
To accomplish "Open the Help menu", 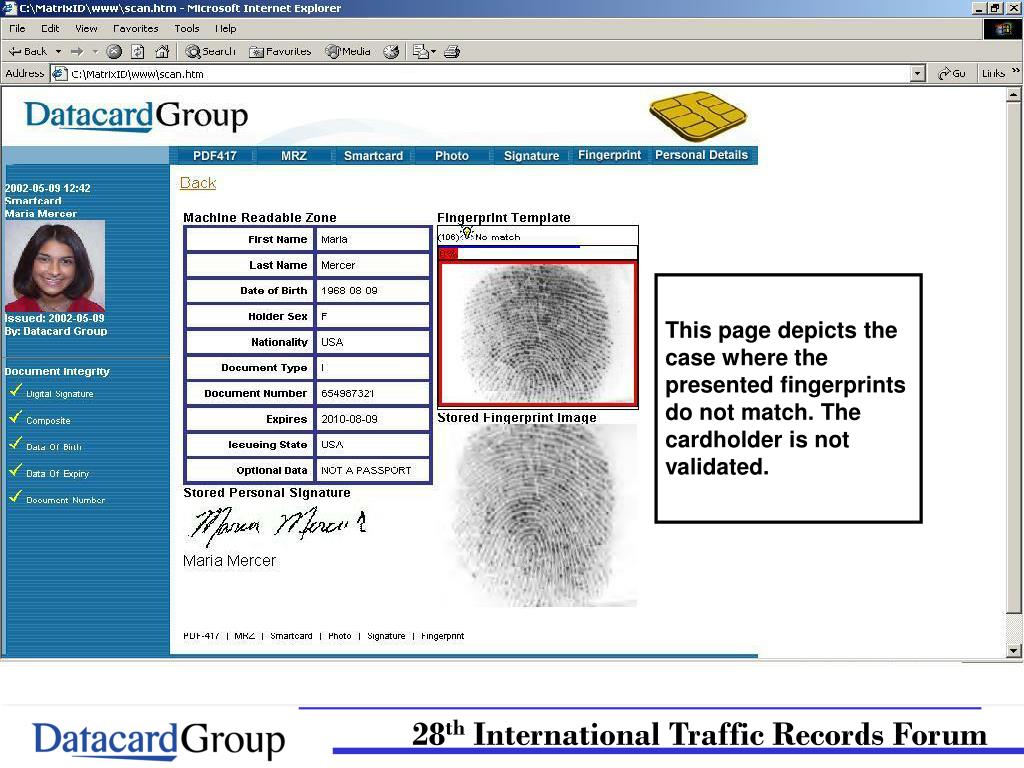I will click(x=225, y=29).
